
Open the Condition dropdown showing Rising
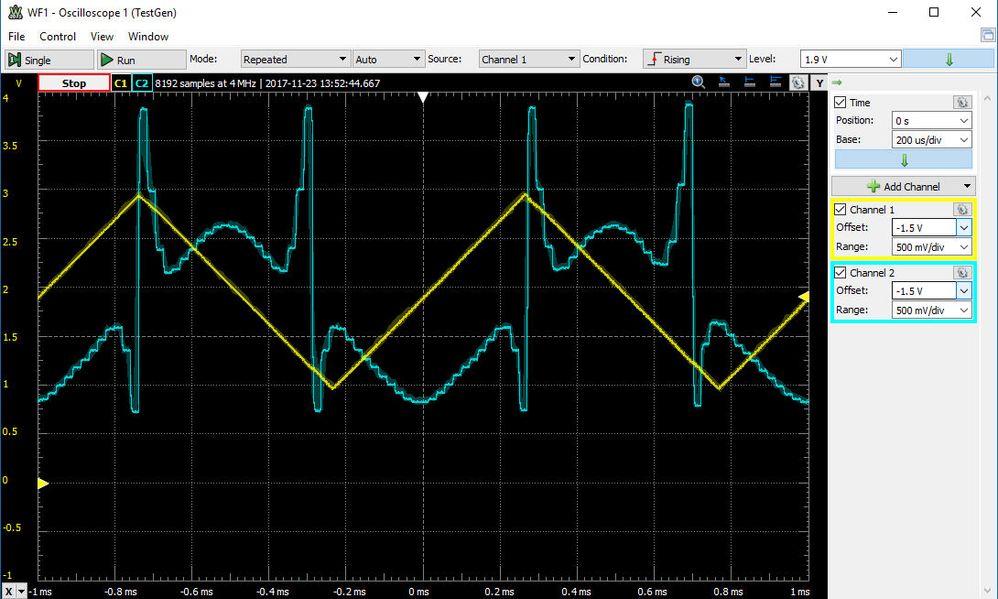click(694, 59)
